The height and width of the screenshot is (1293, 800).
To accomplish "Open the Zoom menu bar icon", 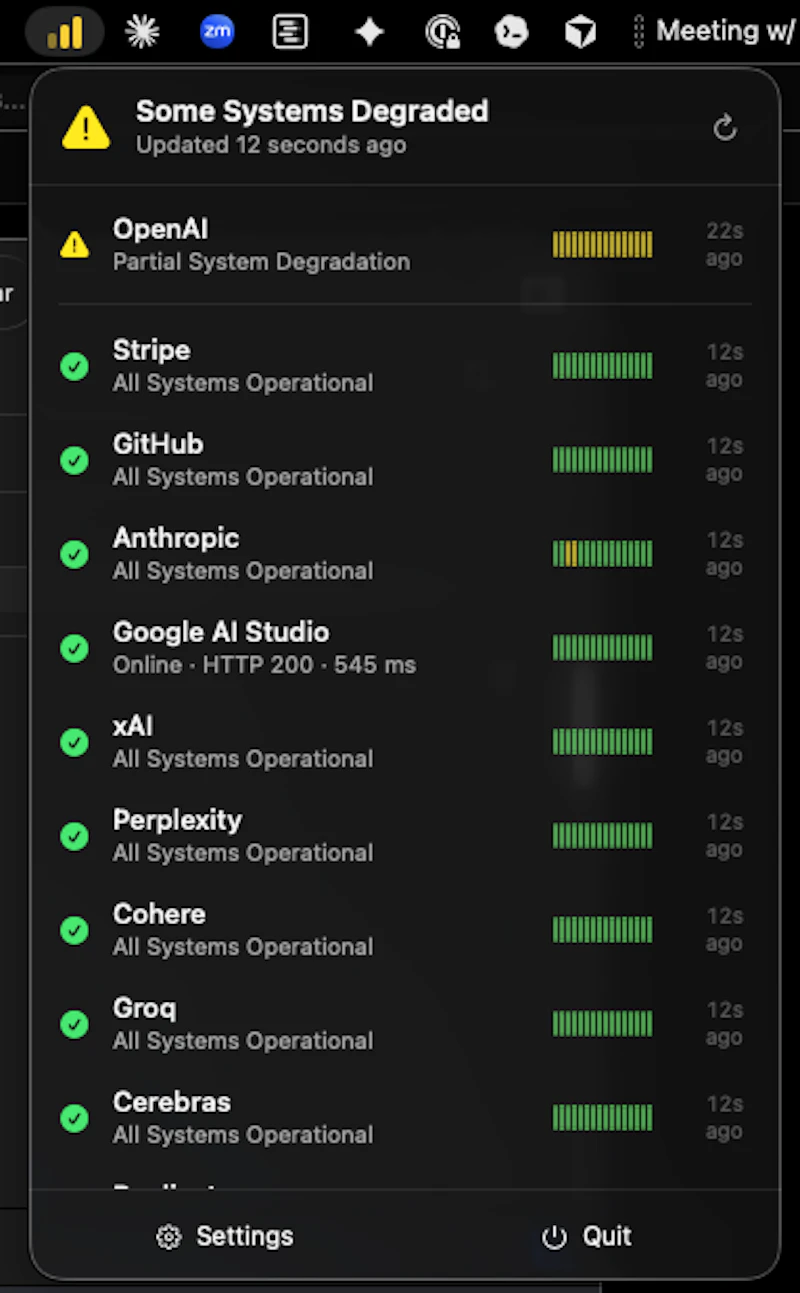I will pyautogui.click(x=217, y=32).
